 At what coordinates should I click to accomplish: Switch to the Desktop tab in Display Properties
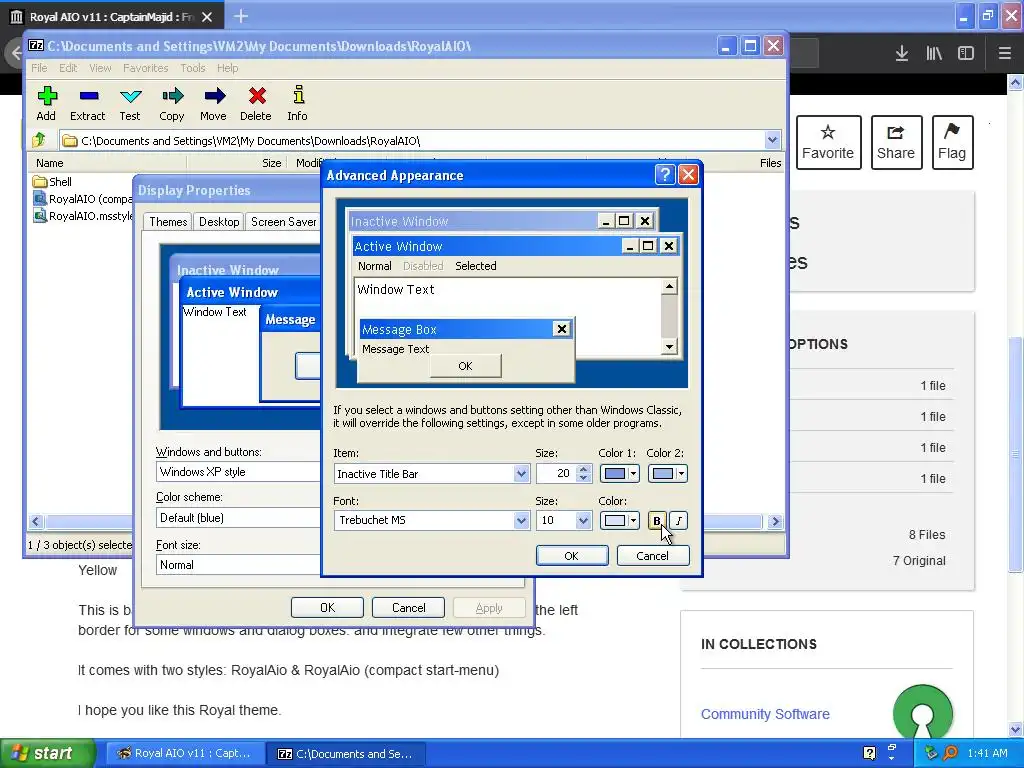click(x=219, y=221)
